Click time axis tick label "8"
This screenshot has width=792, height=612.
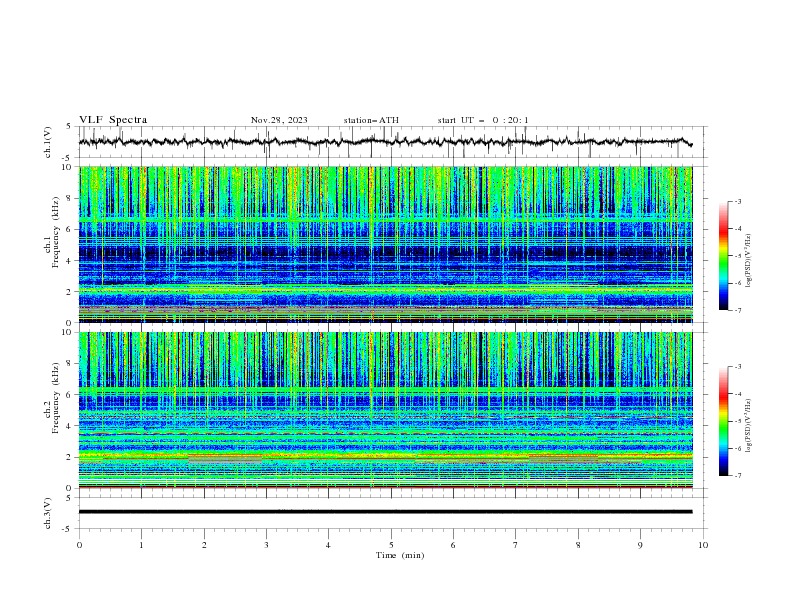pyautogui.click(x=578, y=545)
